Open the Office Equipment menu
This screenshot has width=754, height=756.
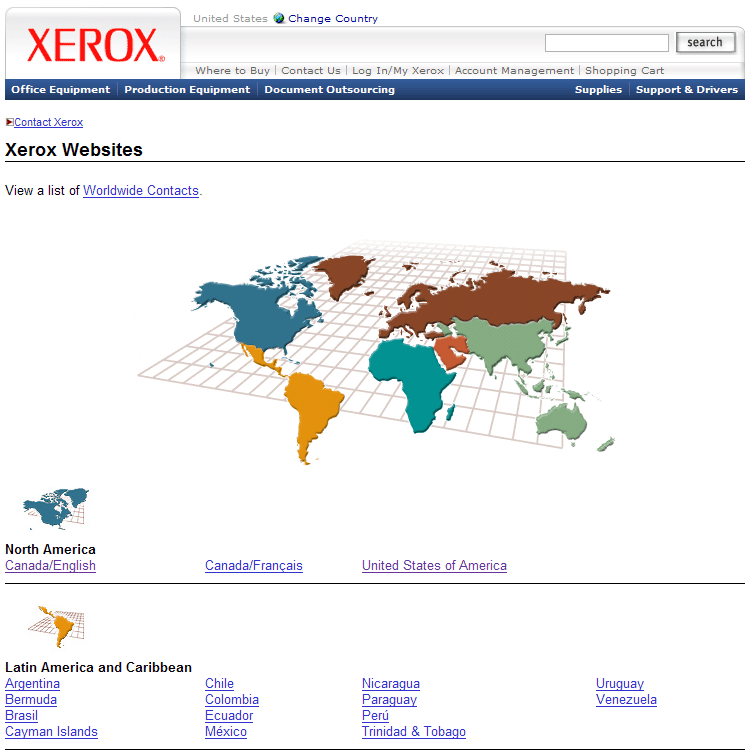(61, 90)
